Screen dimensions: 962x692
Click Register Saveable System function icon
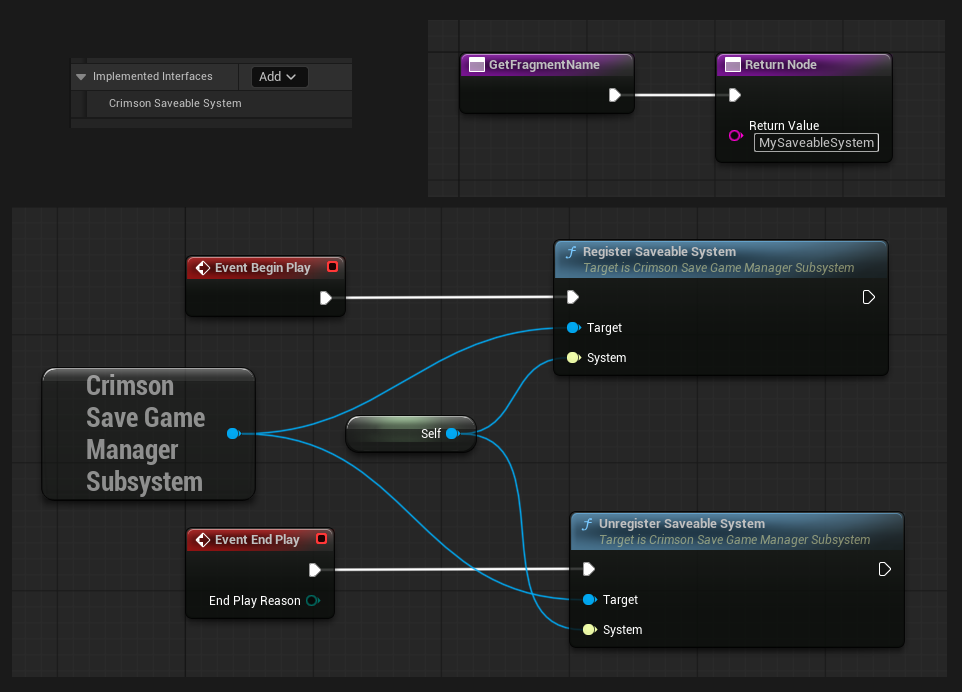571,252
